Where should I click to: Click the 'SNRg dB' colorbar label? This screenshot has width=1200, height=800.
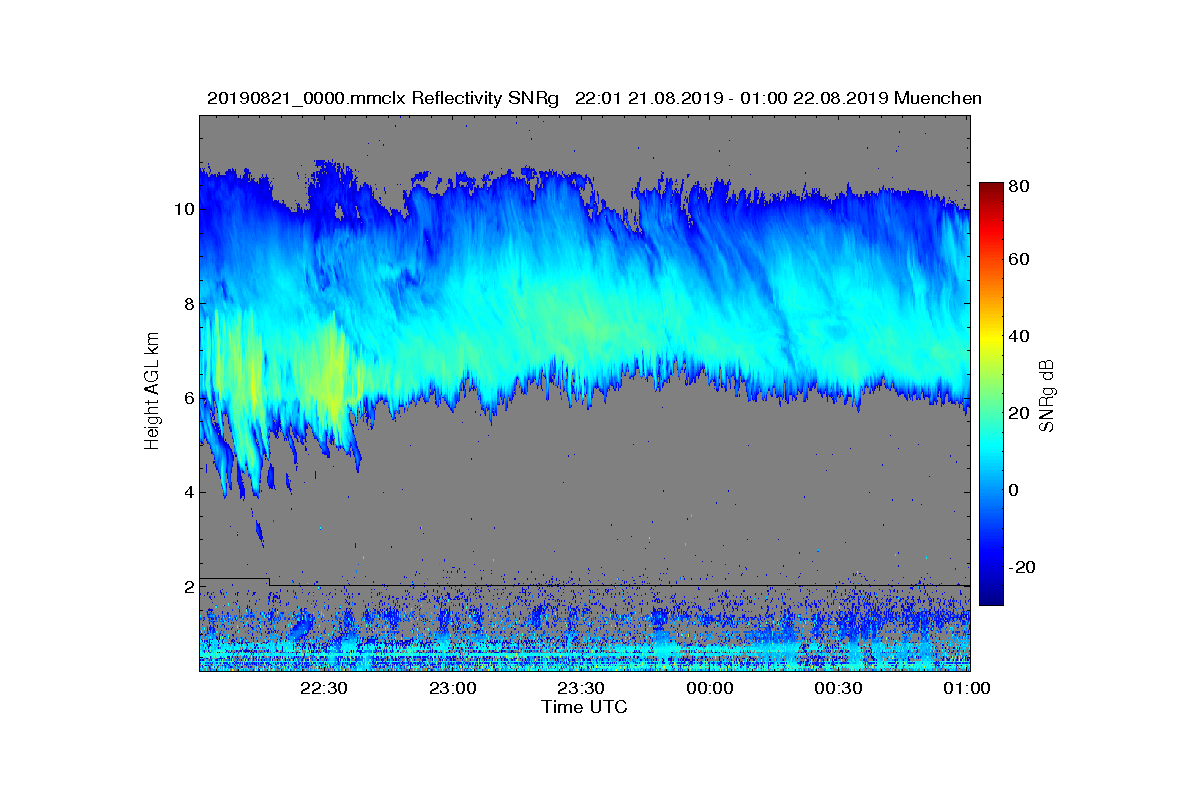click(1047, 396)
